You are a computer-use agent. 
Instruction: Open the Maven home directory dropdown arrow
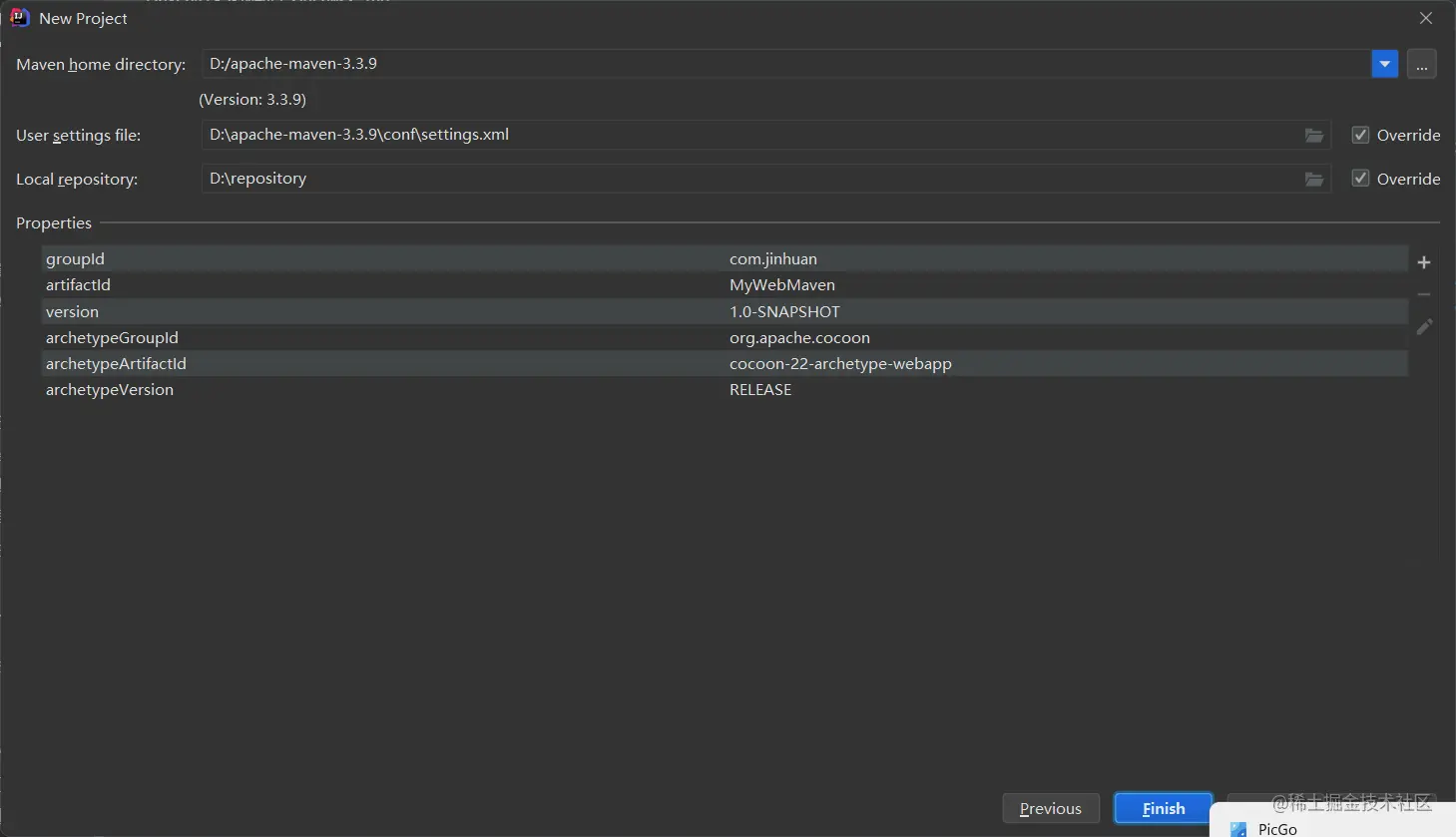(1384, 64)
